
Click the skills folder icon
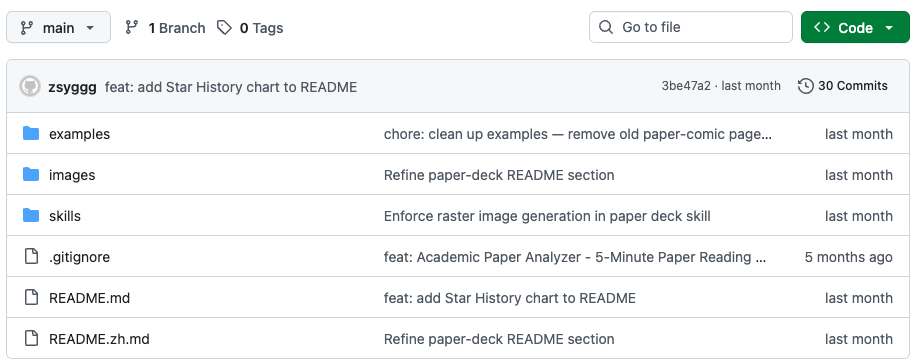coord(31,215)
